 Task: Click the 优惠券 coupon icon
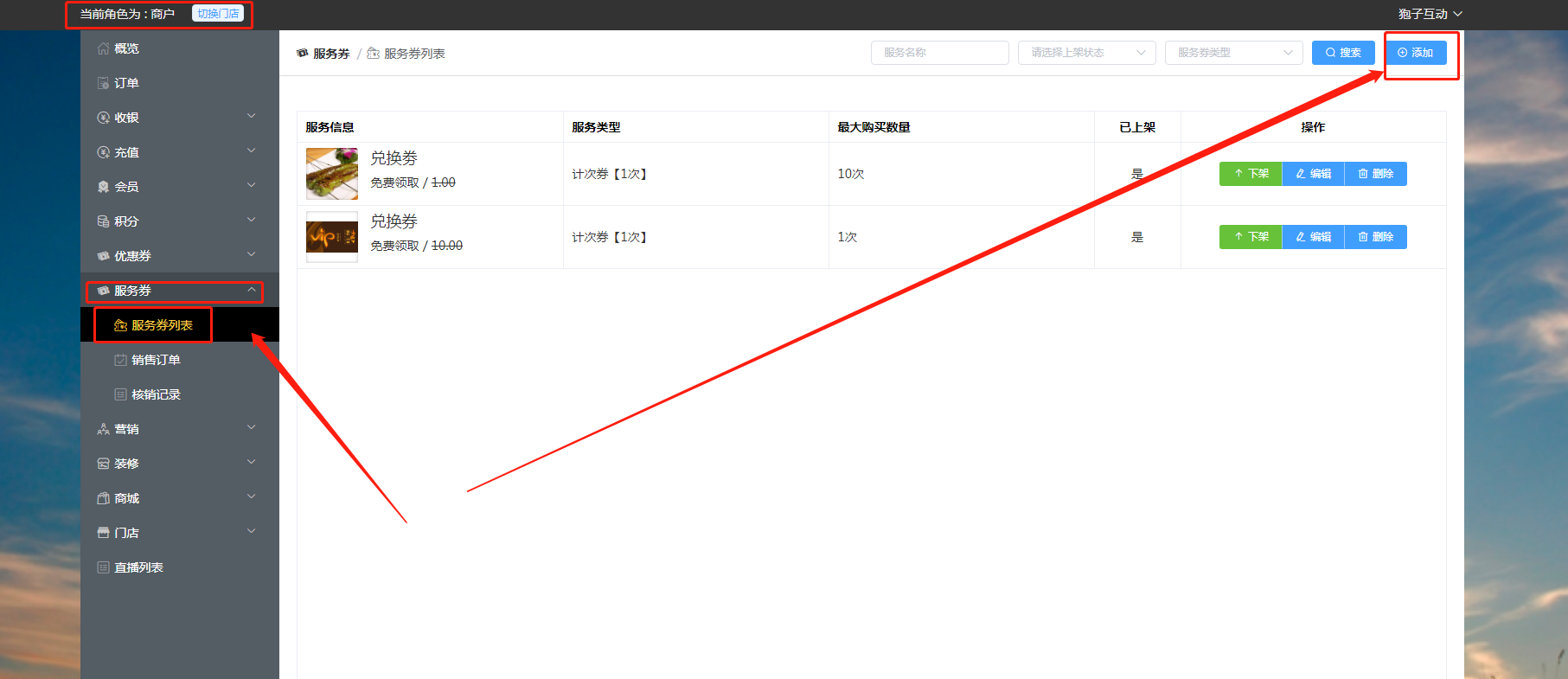[x=104, y=256]
